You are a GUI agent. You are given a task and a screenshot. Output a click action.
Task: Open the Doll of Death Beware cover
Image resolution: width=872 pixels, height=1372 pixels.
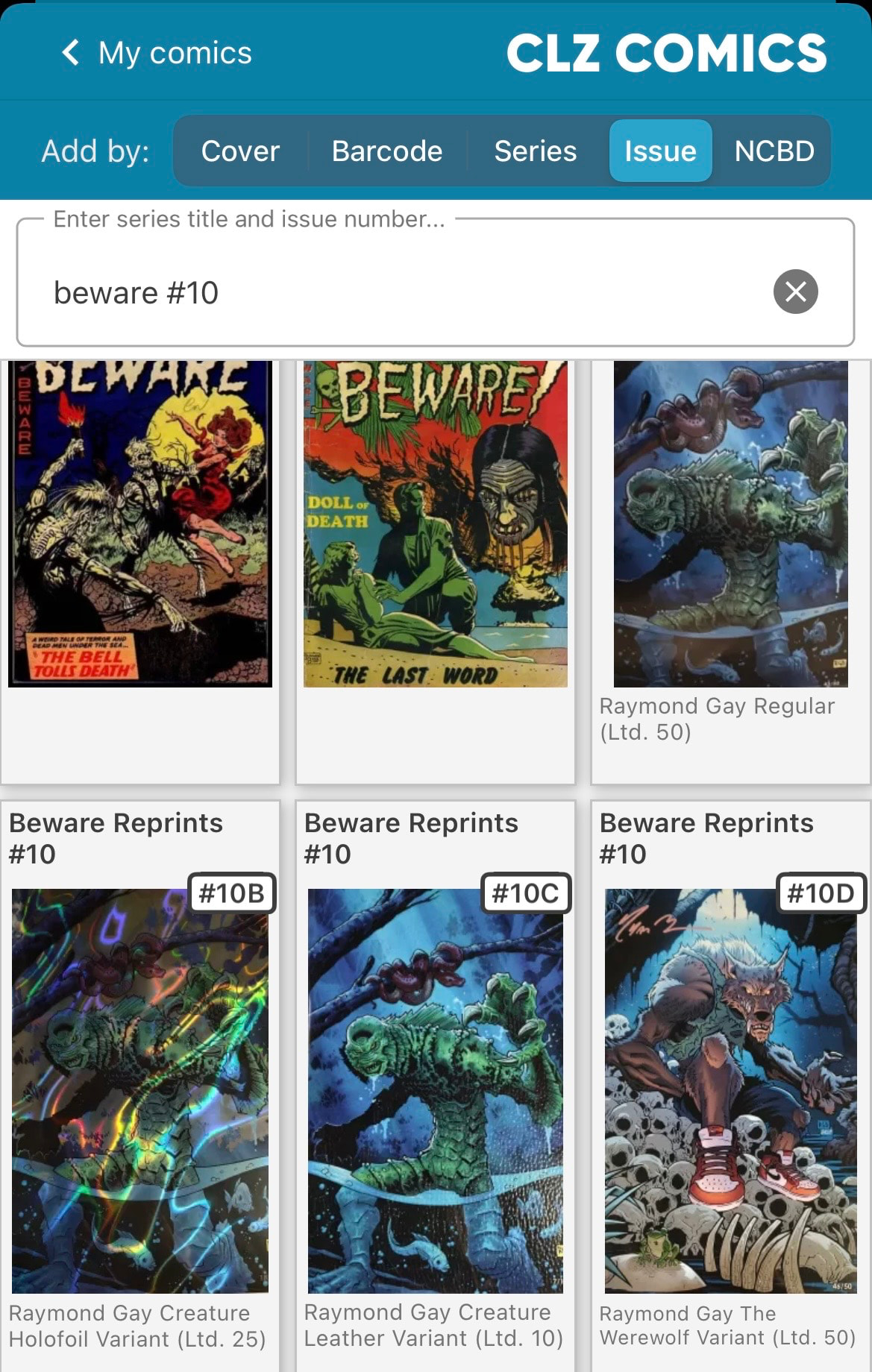coord(436,523)
